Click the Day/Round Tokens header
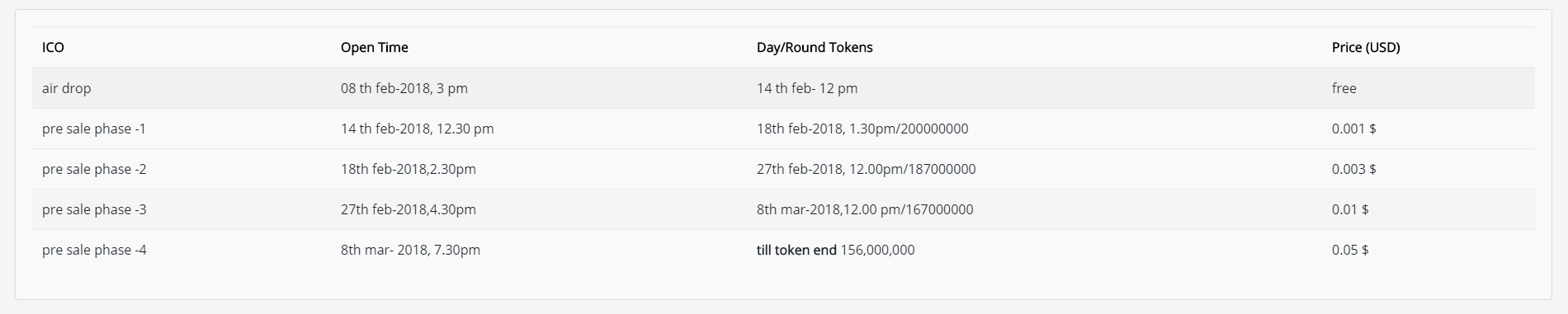 click(815, 47)
